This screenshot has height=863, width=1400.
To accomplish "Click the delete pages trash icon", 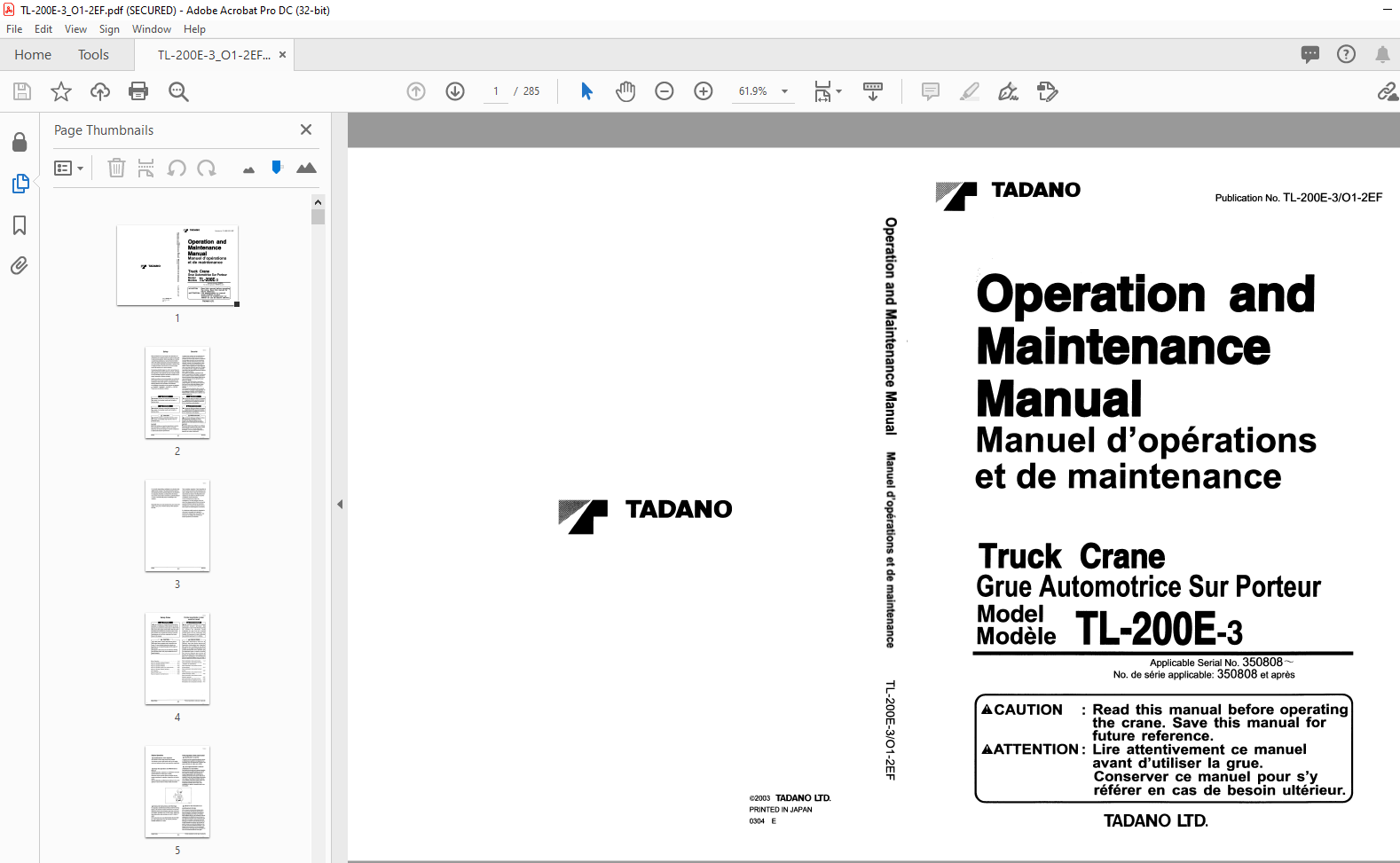I will [116, 168].
